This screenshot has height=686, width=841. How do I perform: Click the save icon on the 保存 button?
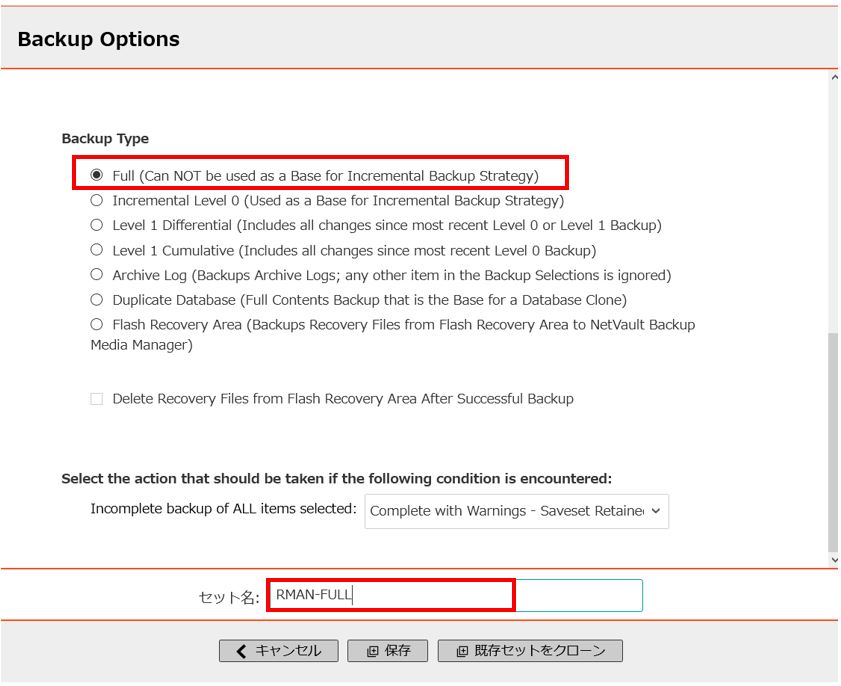point(372,651)
